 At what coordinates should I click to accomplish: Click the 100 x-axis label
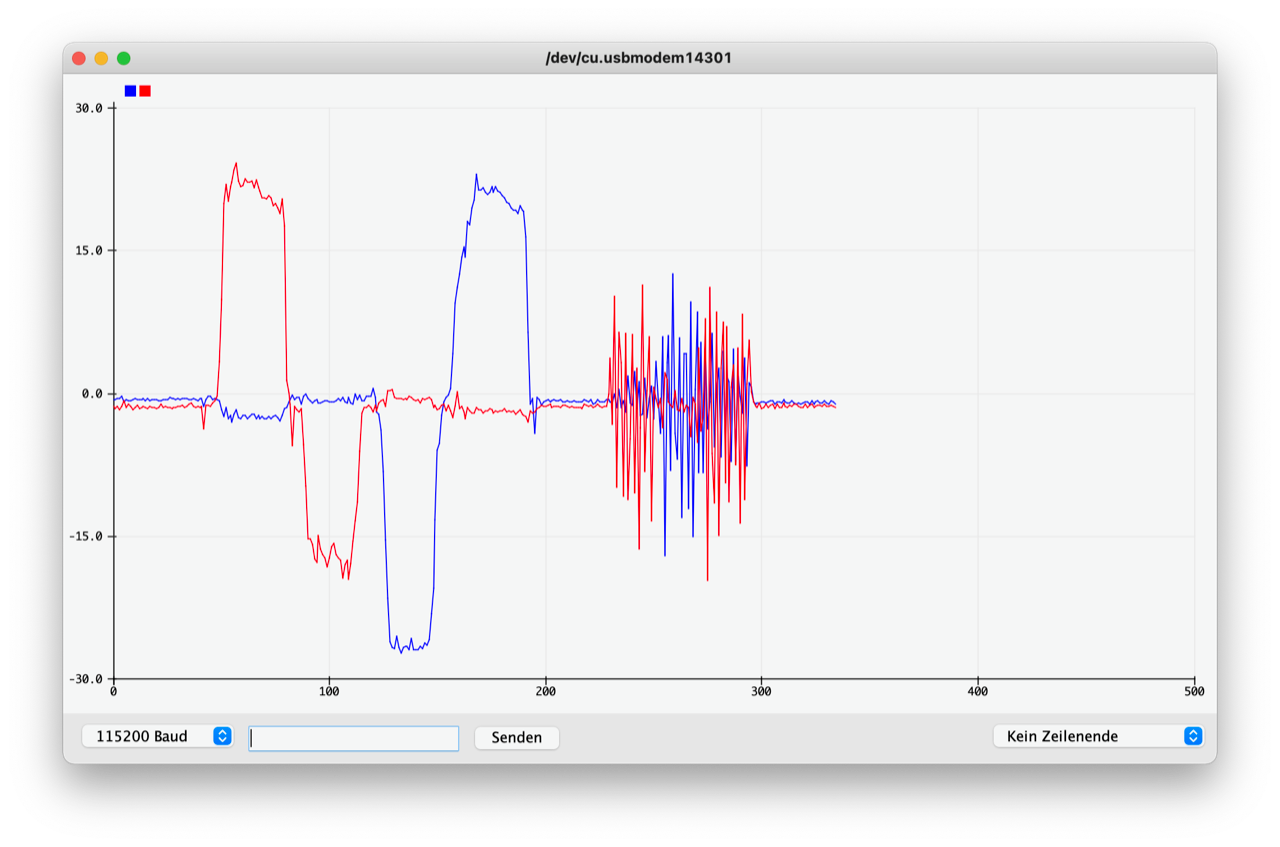329,691
